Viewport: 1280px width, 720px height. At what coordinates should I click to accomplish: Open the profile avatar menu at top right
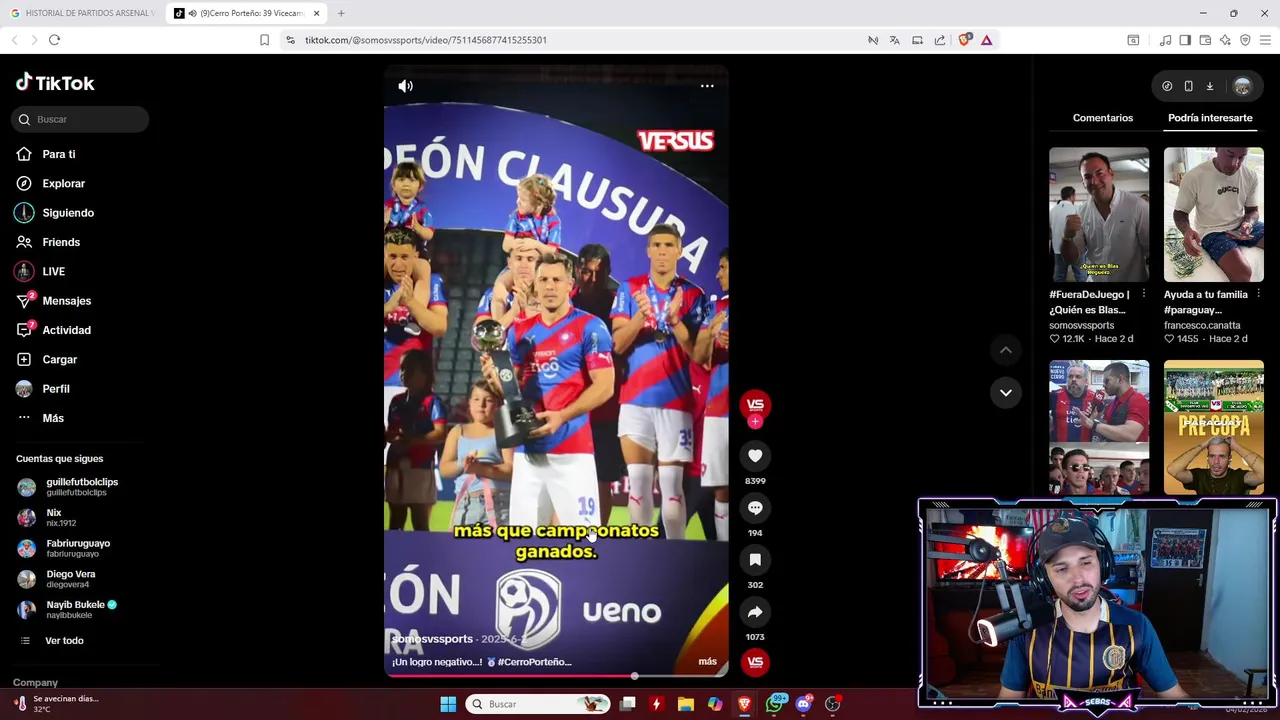pos(1242,86)
